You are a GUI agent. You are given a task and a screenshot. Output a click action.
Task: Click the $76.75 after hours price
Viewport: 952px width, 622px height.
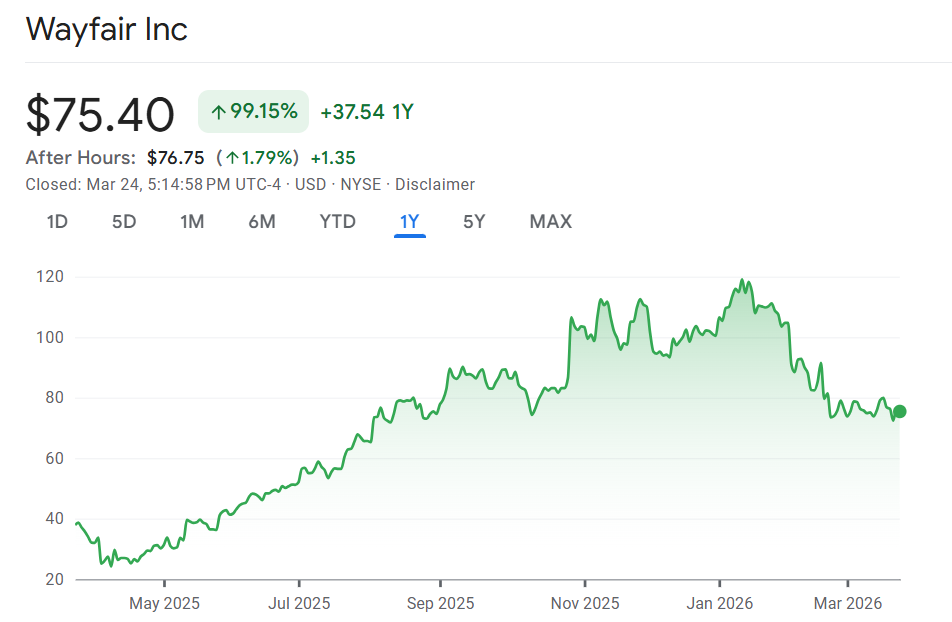(x=175, y=158)
